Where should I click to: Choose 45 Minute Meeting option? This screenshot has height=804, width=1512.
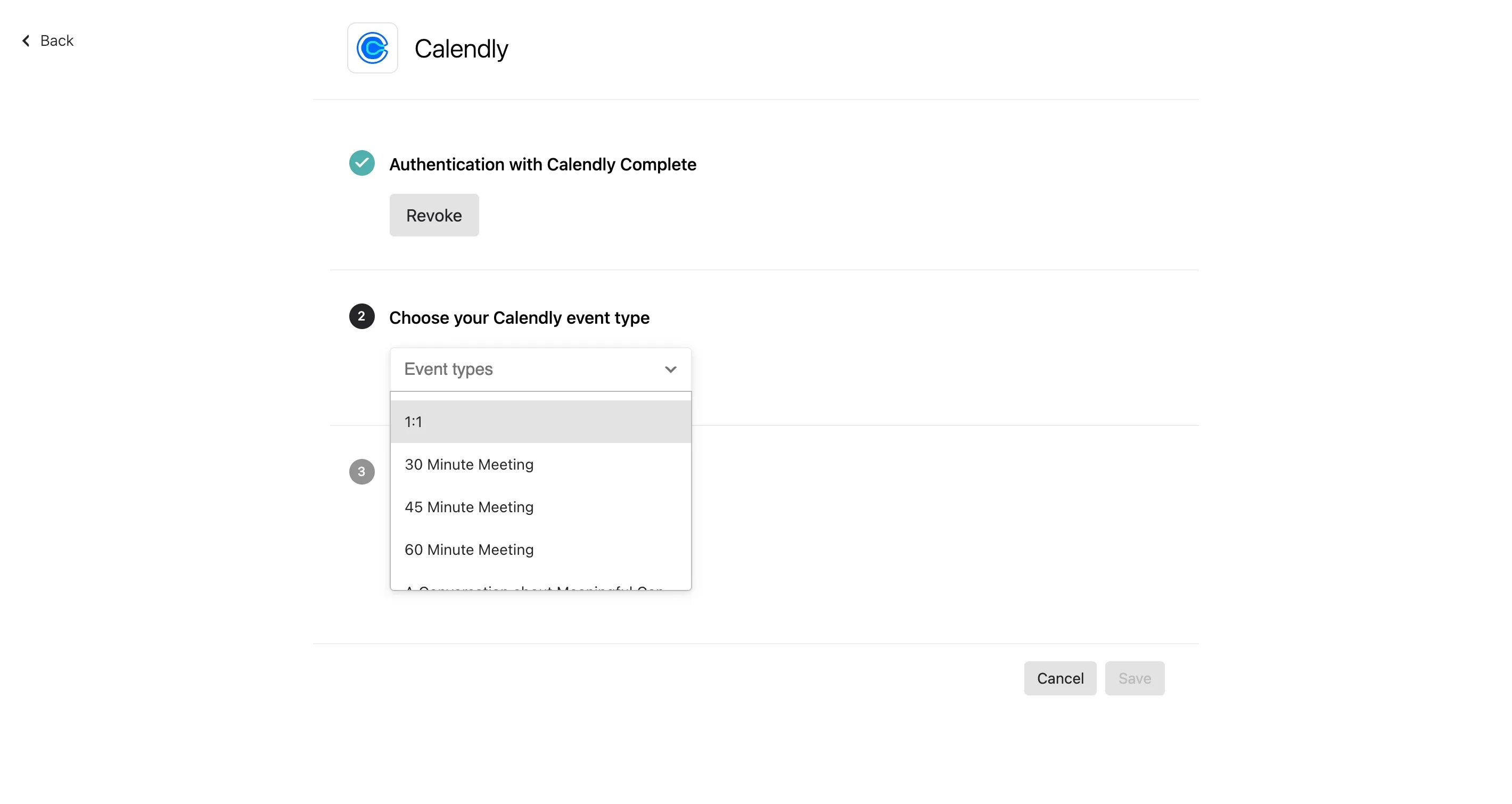[x=540, y=507]
